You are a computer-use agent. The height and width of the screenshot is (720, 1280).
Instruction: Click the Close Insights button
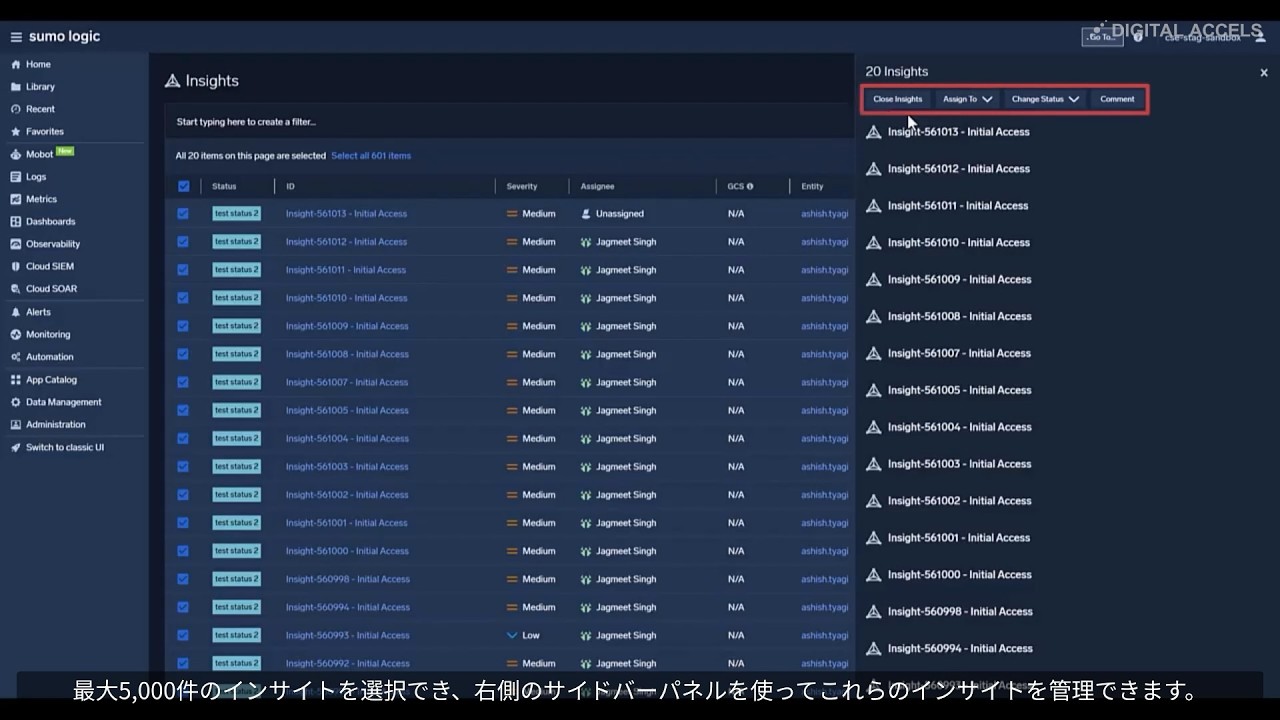[897, 99]
